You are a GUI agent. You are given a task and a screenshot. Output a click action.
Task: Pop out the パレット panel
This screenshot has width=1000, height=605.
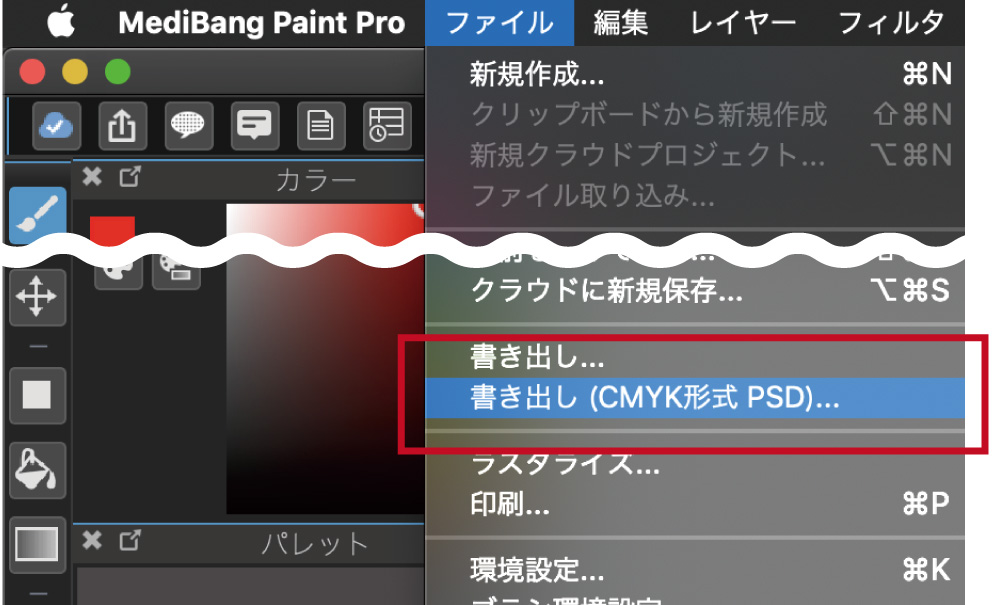(x=130, y=541)
